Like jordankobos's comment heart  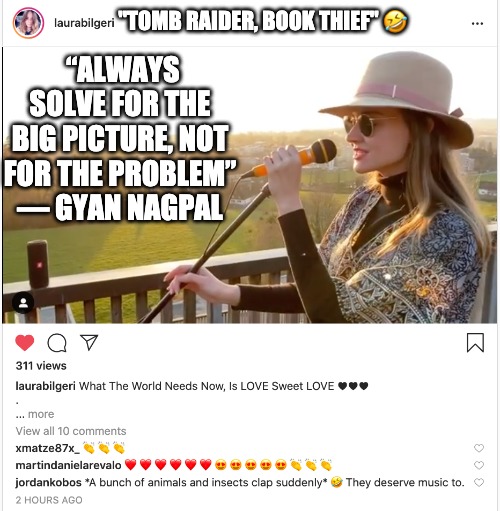479,482
